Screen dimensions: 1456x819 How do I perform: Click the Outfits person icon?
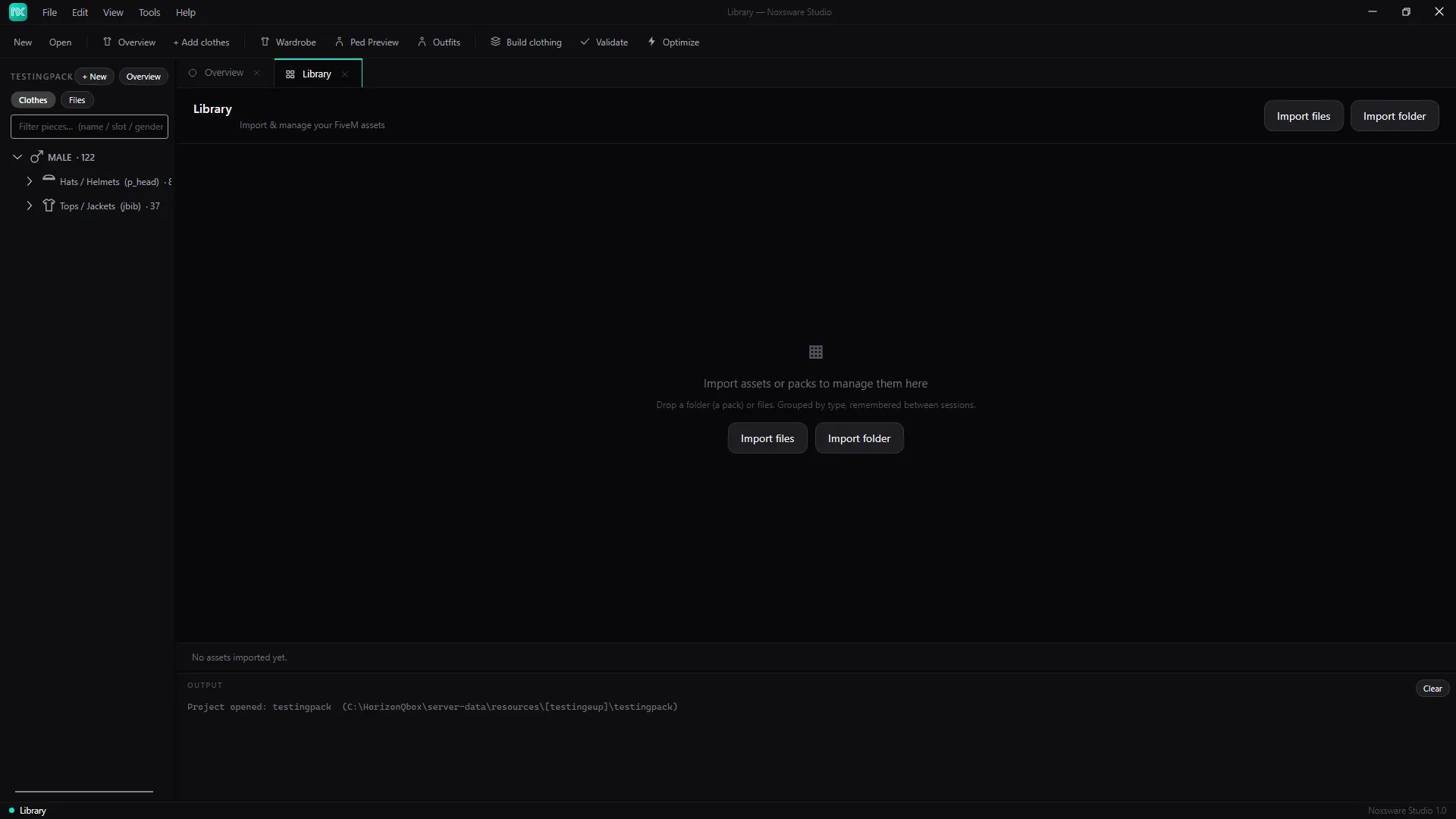[422, 42]
